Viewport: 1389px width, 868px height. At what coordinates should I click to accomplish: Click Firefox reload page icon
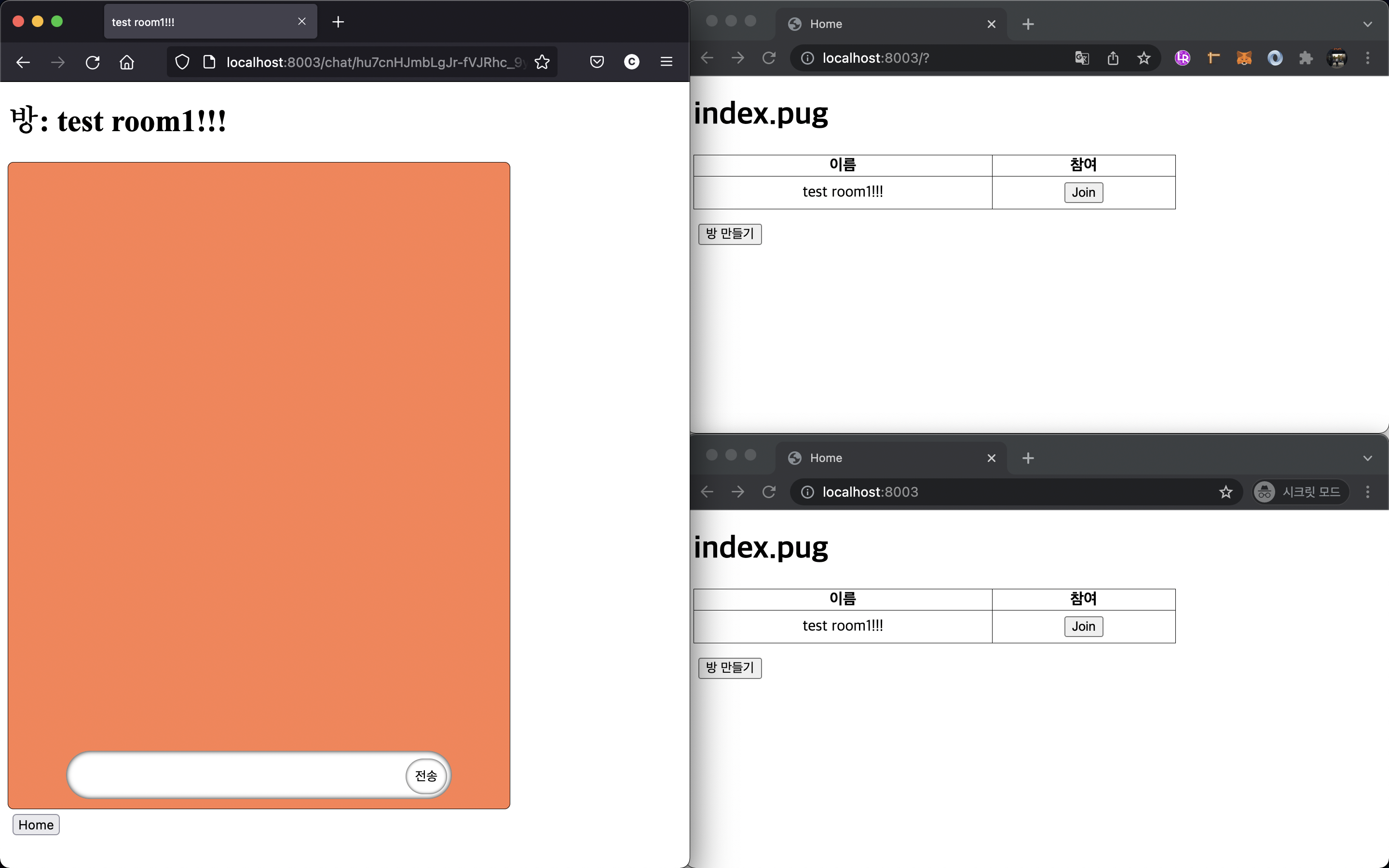pos(93,62)
